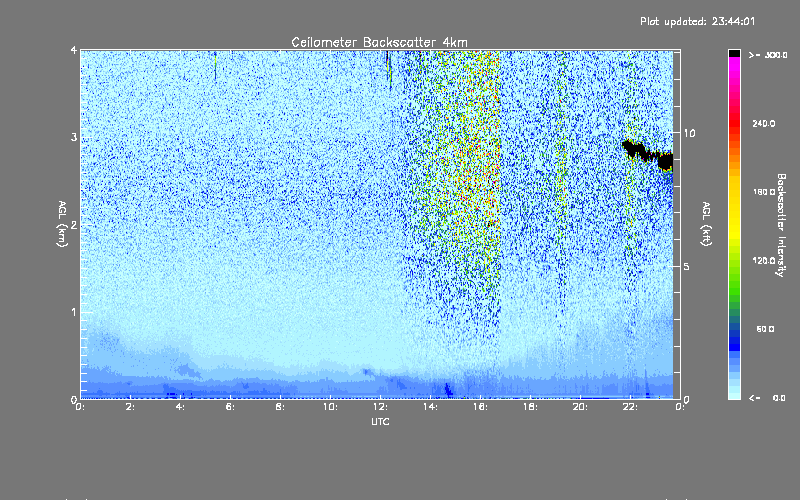Click the 1 km tick on left axis

point(74,312)
